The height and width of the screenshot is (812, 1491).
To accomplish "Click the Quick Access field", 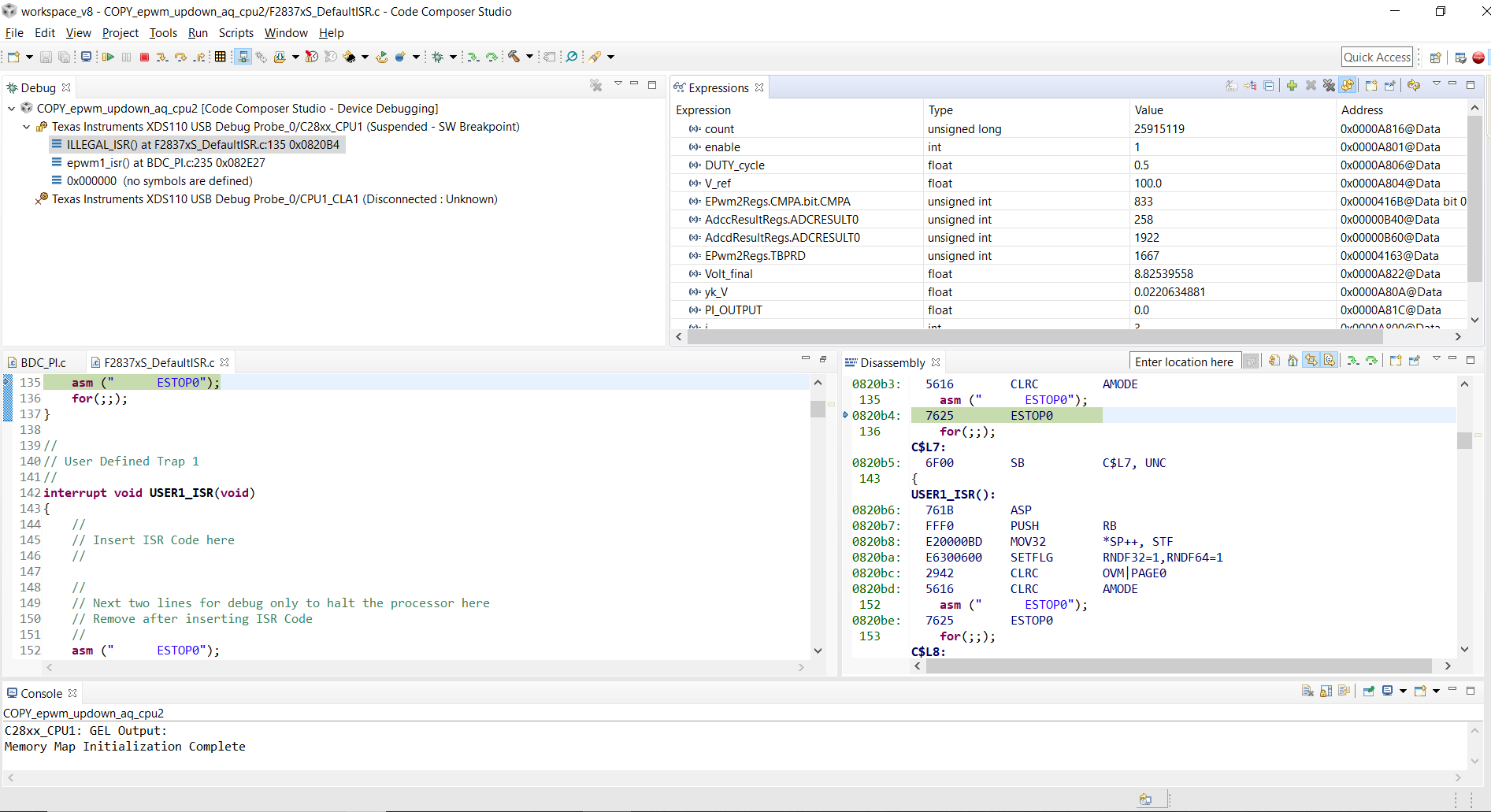I will [1377, 57].
